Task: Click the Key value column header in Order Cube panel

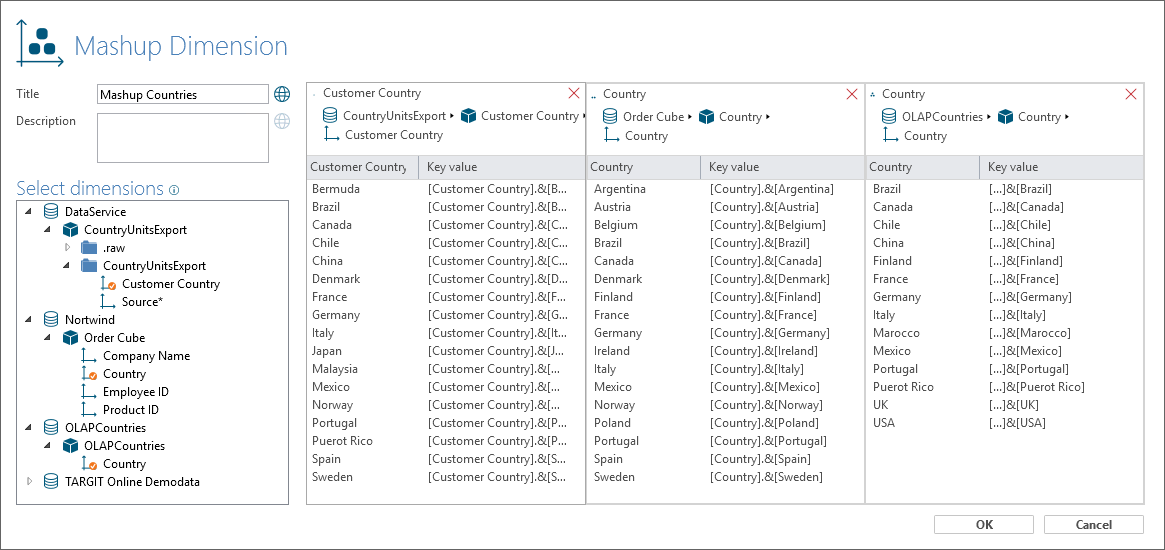Action: click(x=782, y=167)
